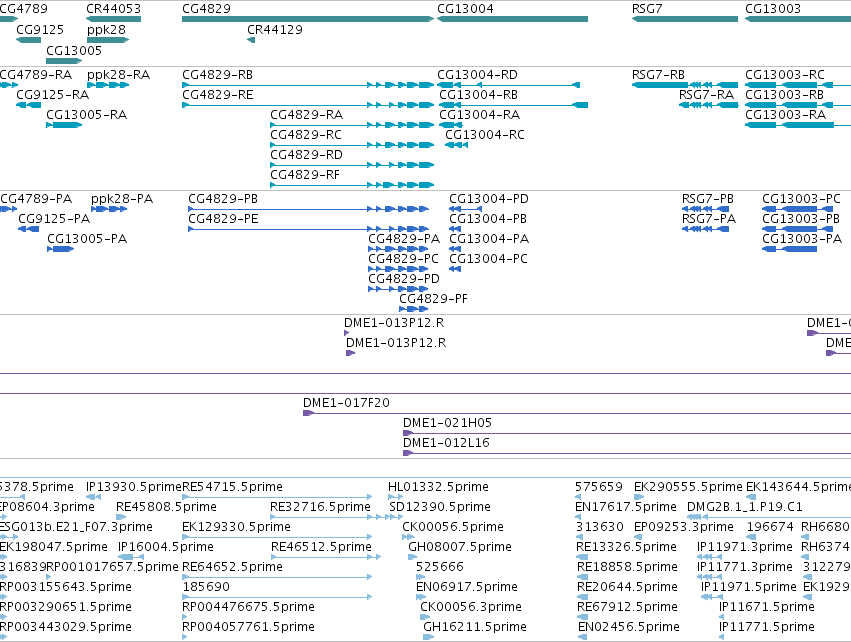Click EST EN02456.5prime
The height and width of the screenshot is (642, 851).
582,637
